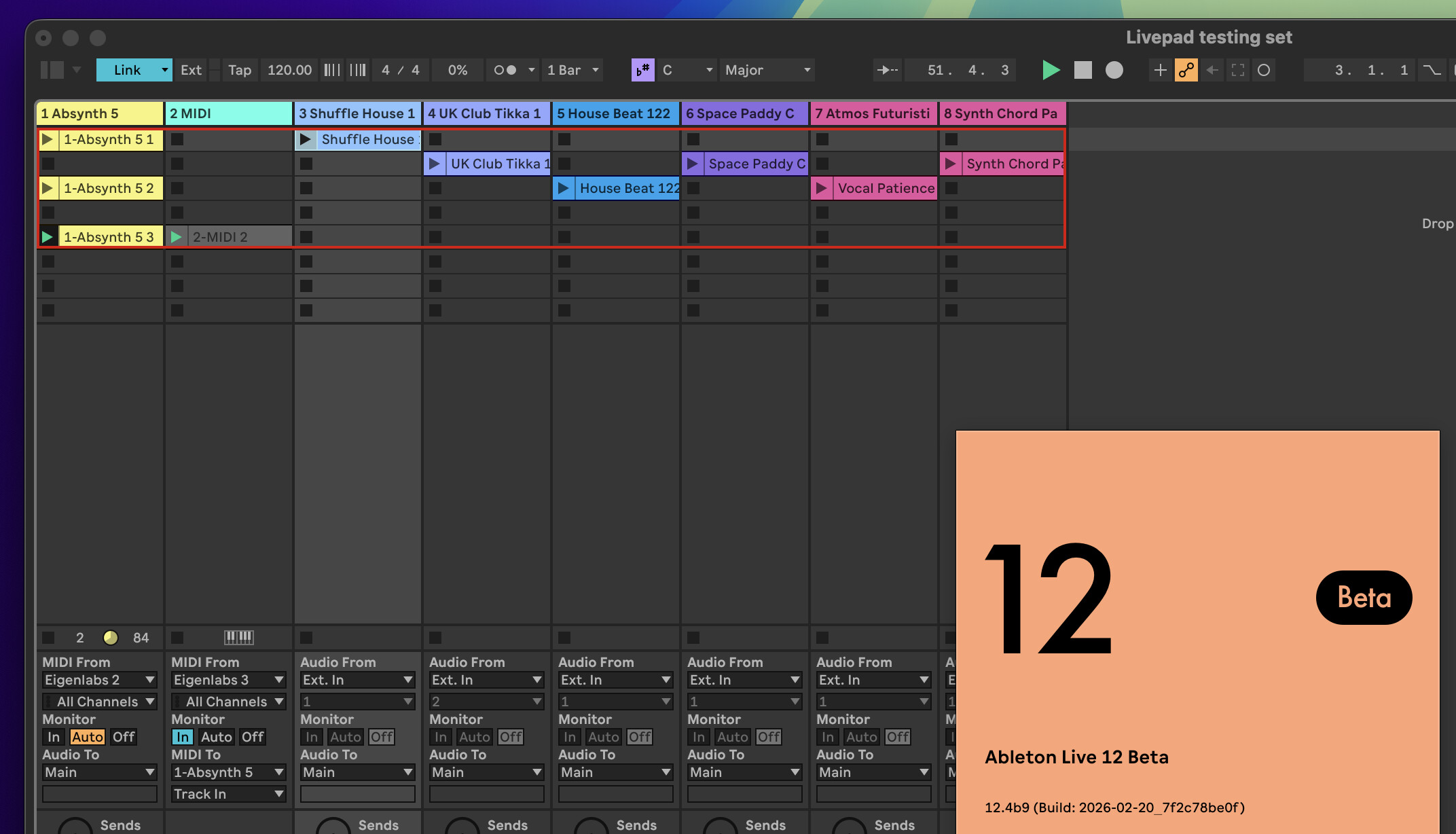Launch the House Beat 122 clip
This screenshot has width=1456, height=834.
click(563, 188)
